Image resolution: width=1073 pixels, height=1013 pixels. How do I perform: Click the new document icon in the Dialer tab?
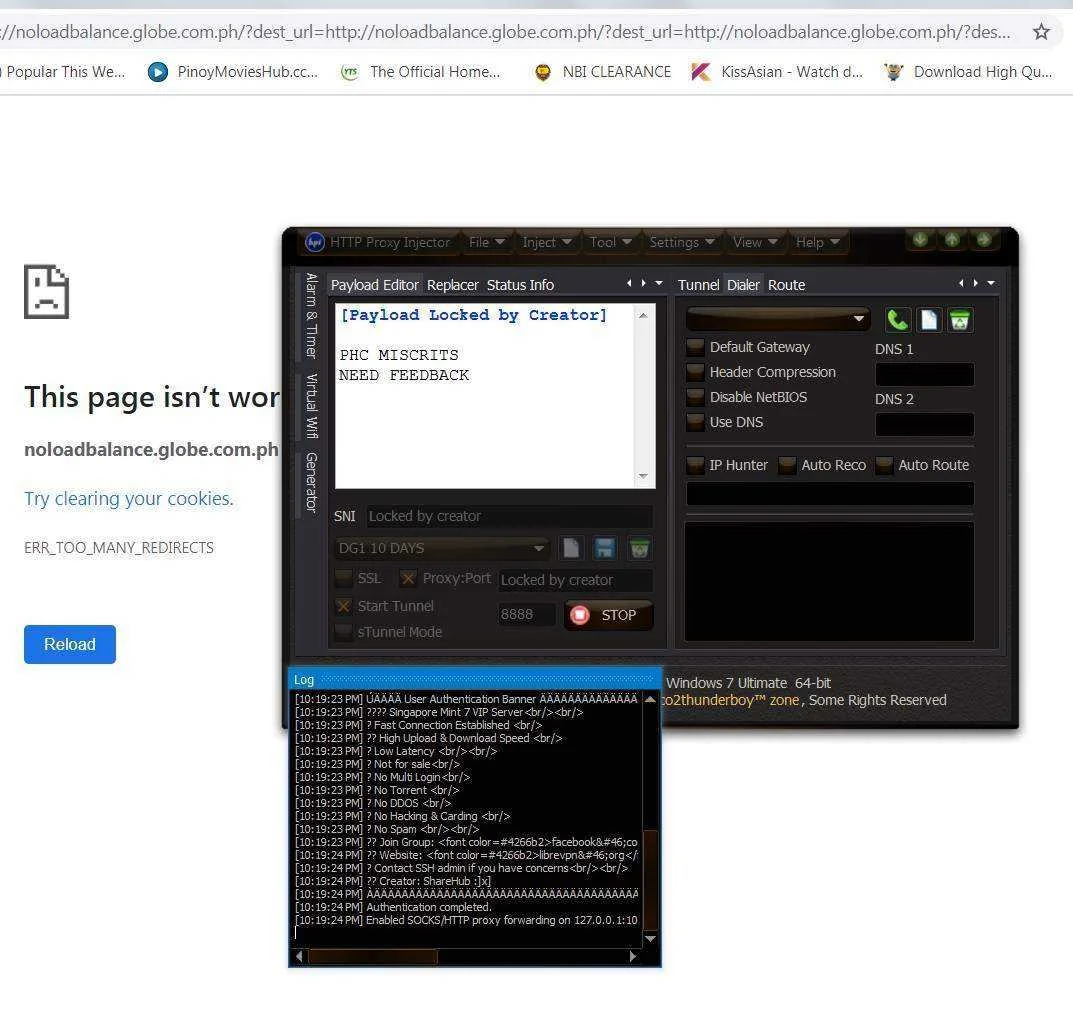929,320
